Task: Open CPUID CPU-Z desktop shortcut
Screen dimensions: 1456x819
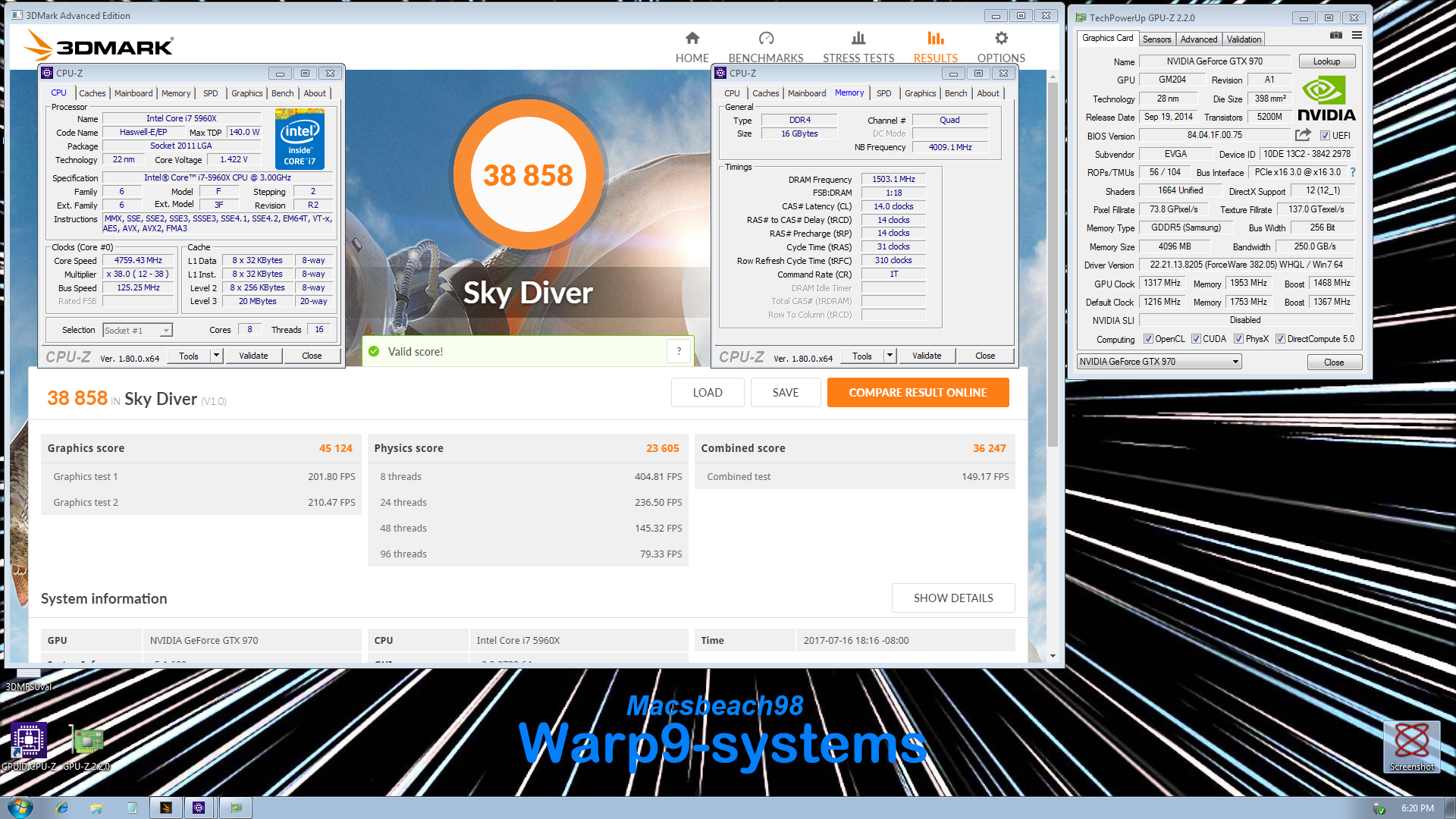Action: pyautogui.click(x=29, y=747)
